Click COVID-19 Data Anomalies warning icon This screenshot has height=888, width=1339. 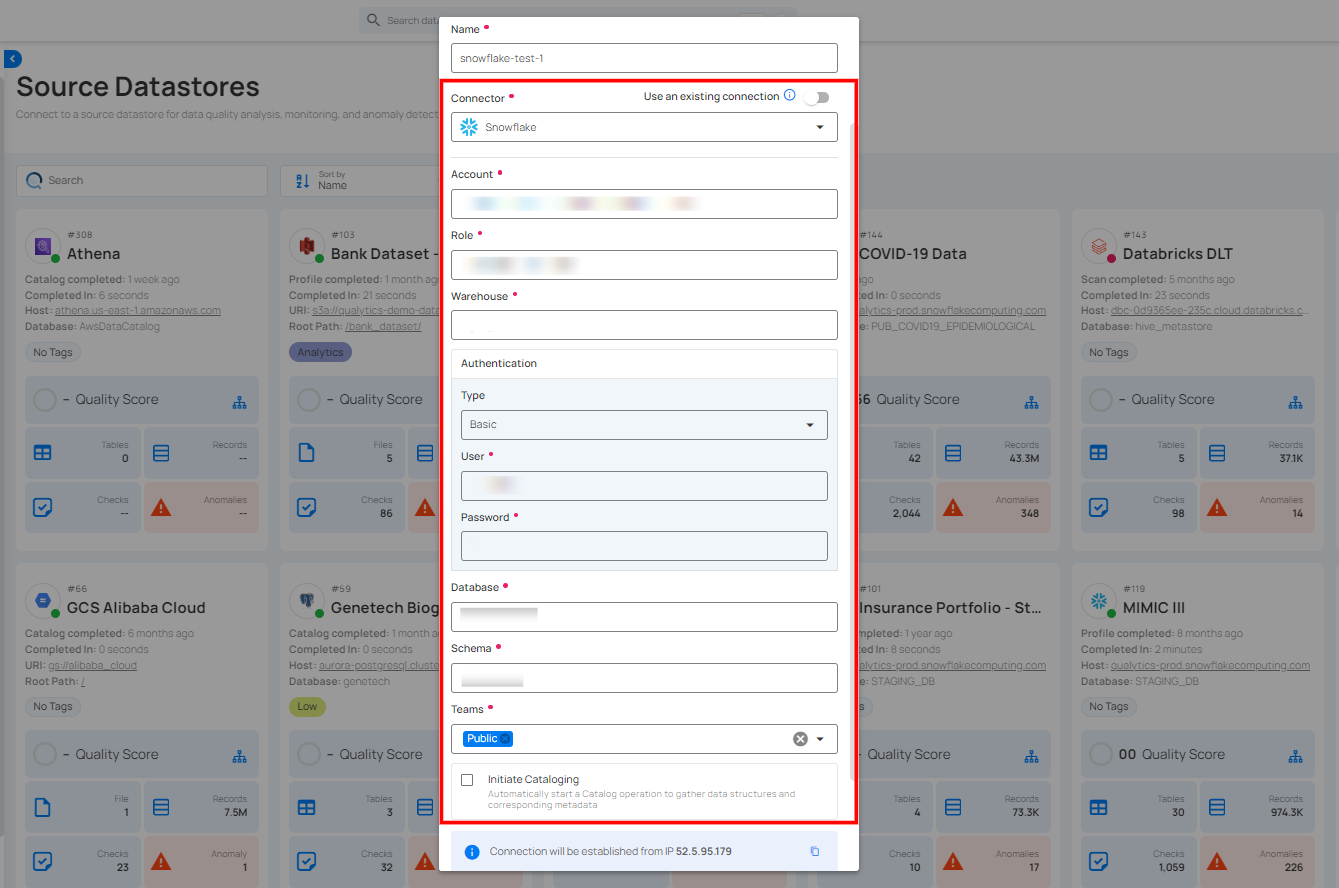click(x=953, y=507)
